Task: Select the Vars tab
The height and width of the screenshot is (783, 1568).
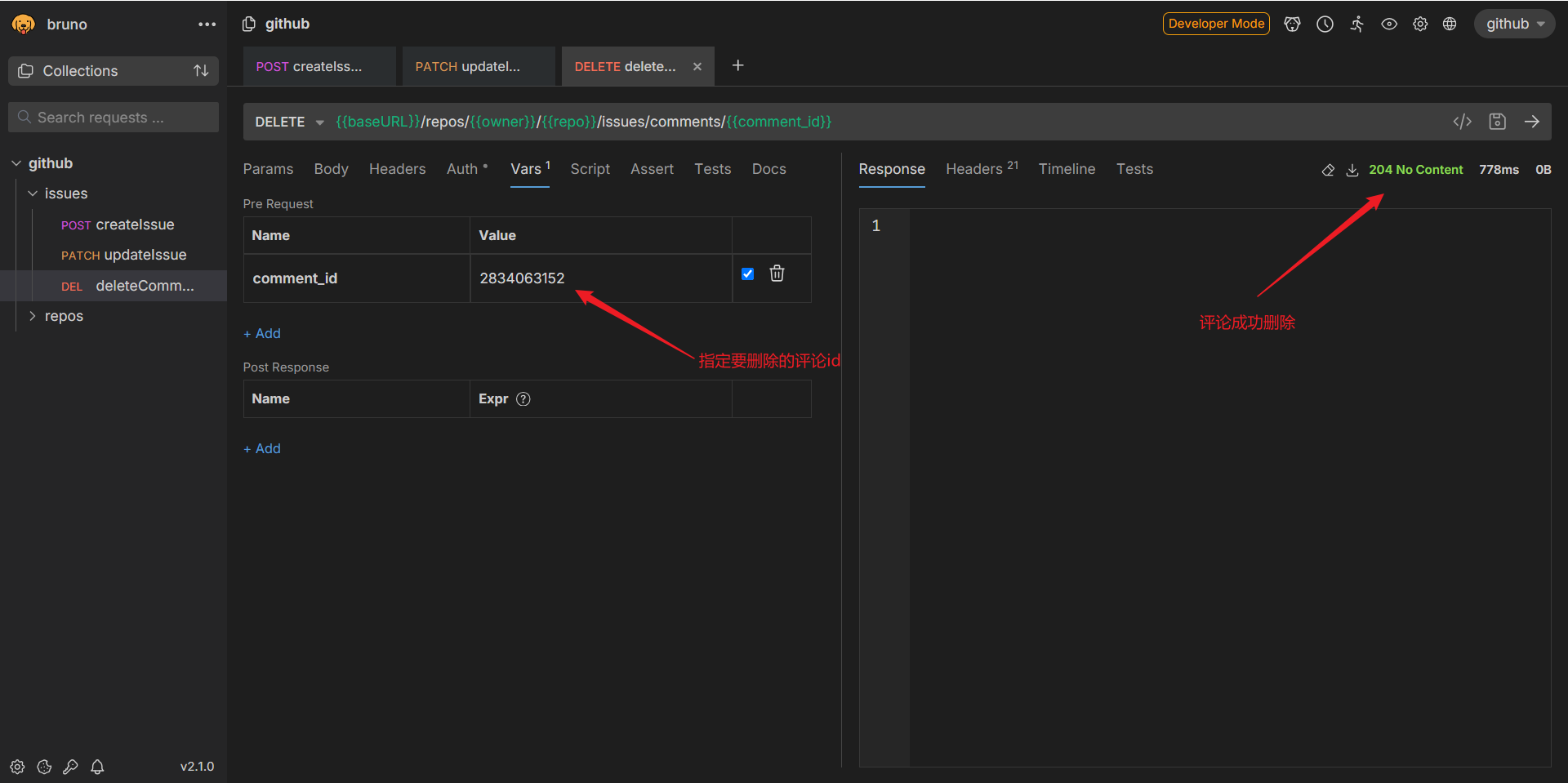Action: tap(530, 169)
